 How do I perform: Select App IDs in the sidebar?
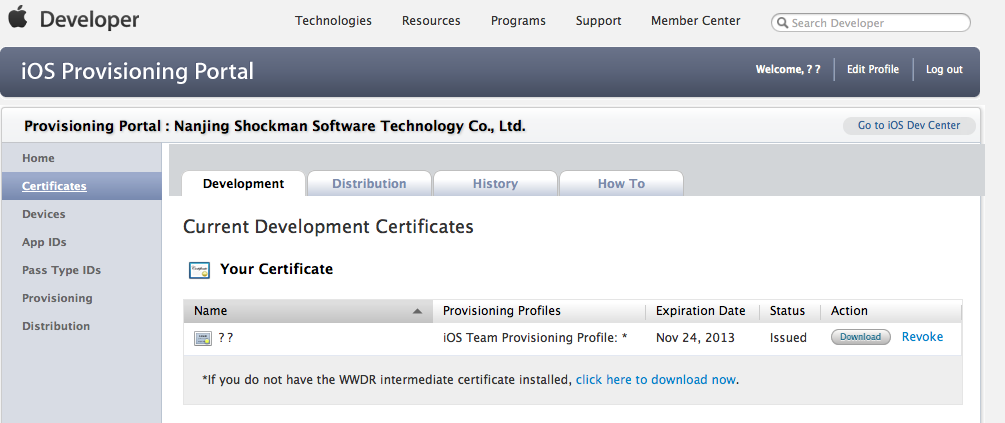(81, 242)
